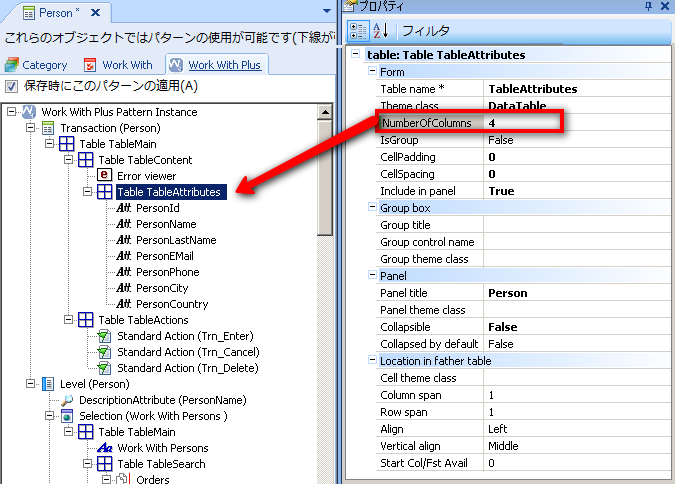Click the Error viewer icon in tree

(x=105, y=176)
